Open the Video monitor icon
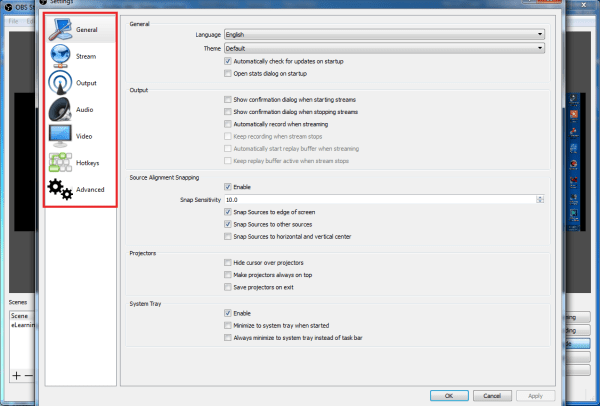Viewport: 600px width, 406px height. [60, 134]
